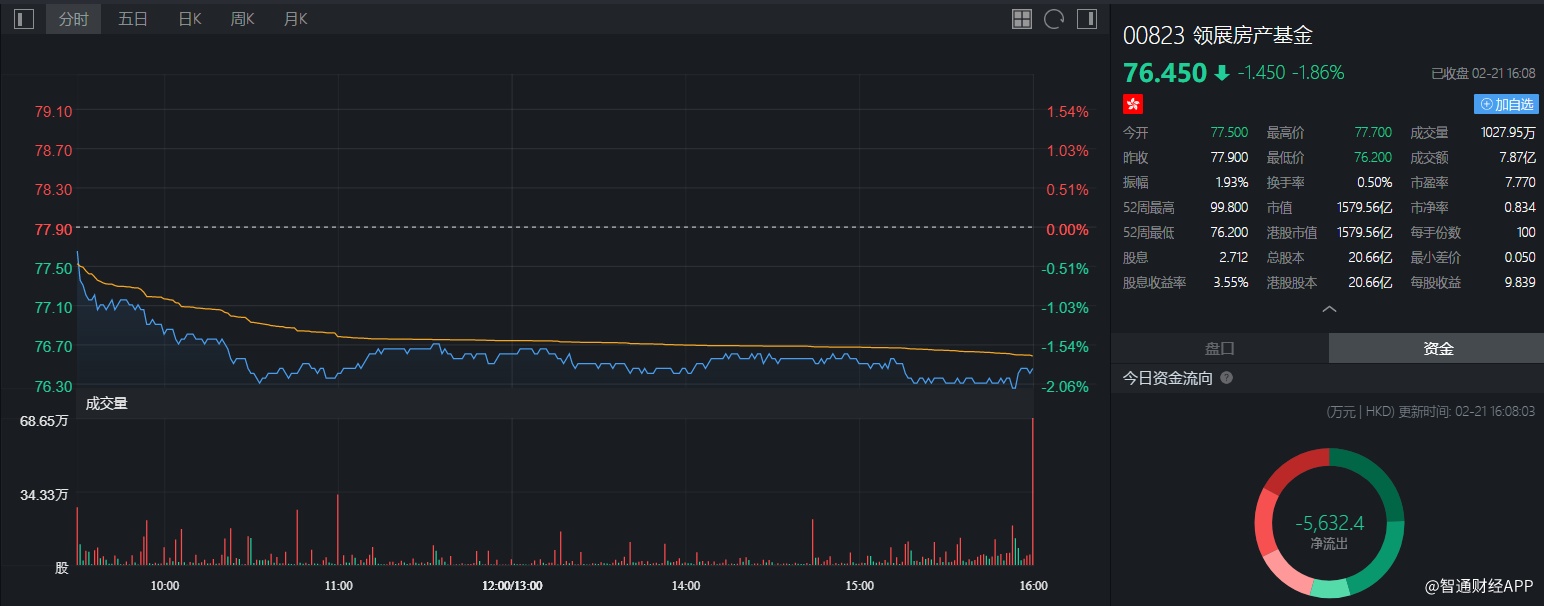Click stock title 00823 领展房产基金

[x=1218, y=36]
